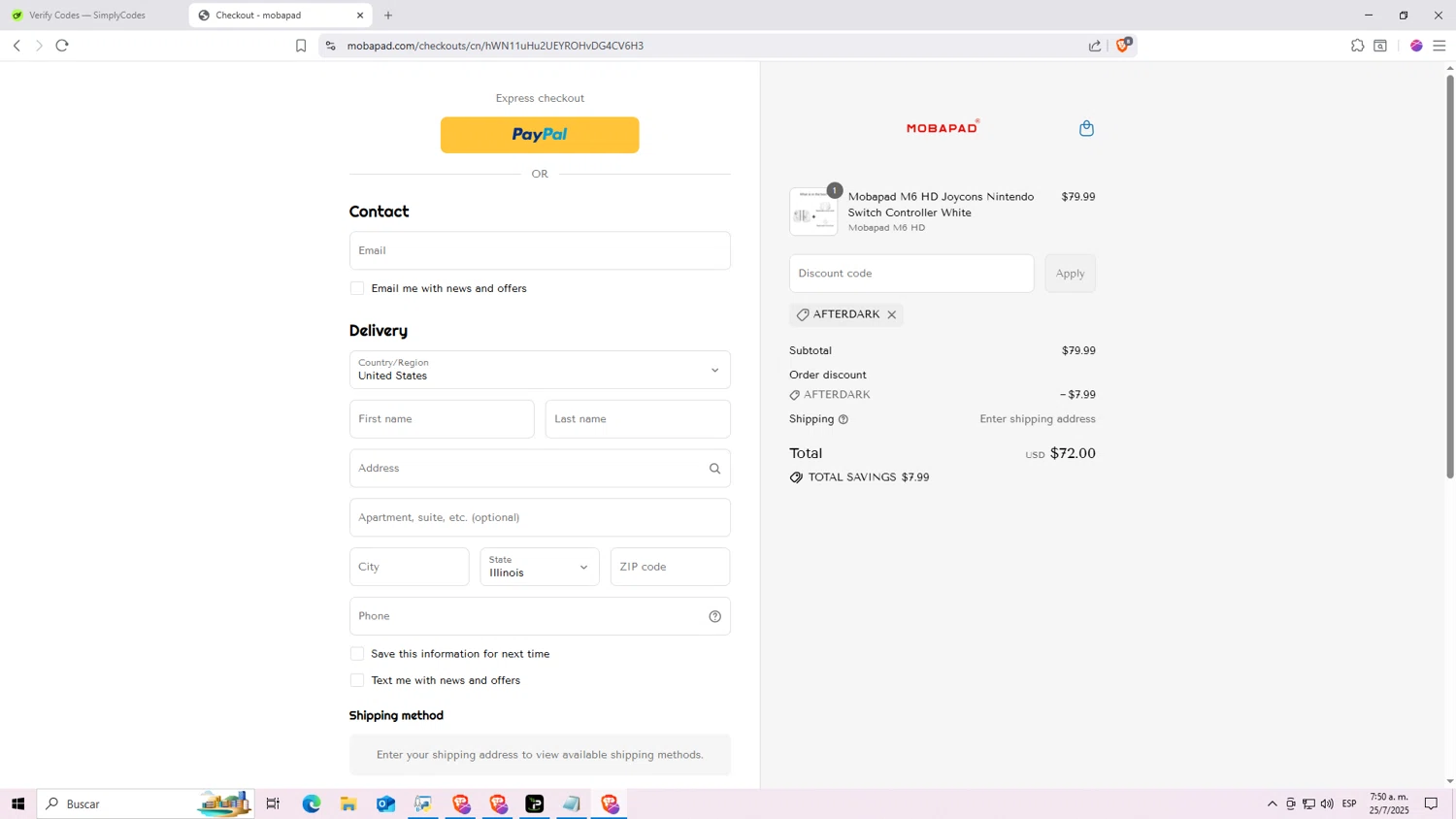Image resolution: width=1456 pixels, height=819 pixels.
Task: Show hidden system tray icons
Action: coord(1272,803)
